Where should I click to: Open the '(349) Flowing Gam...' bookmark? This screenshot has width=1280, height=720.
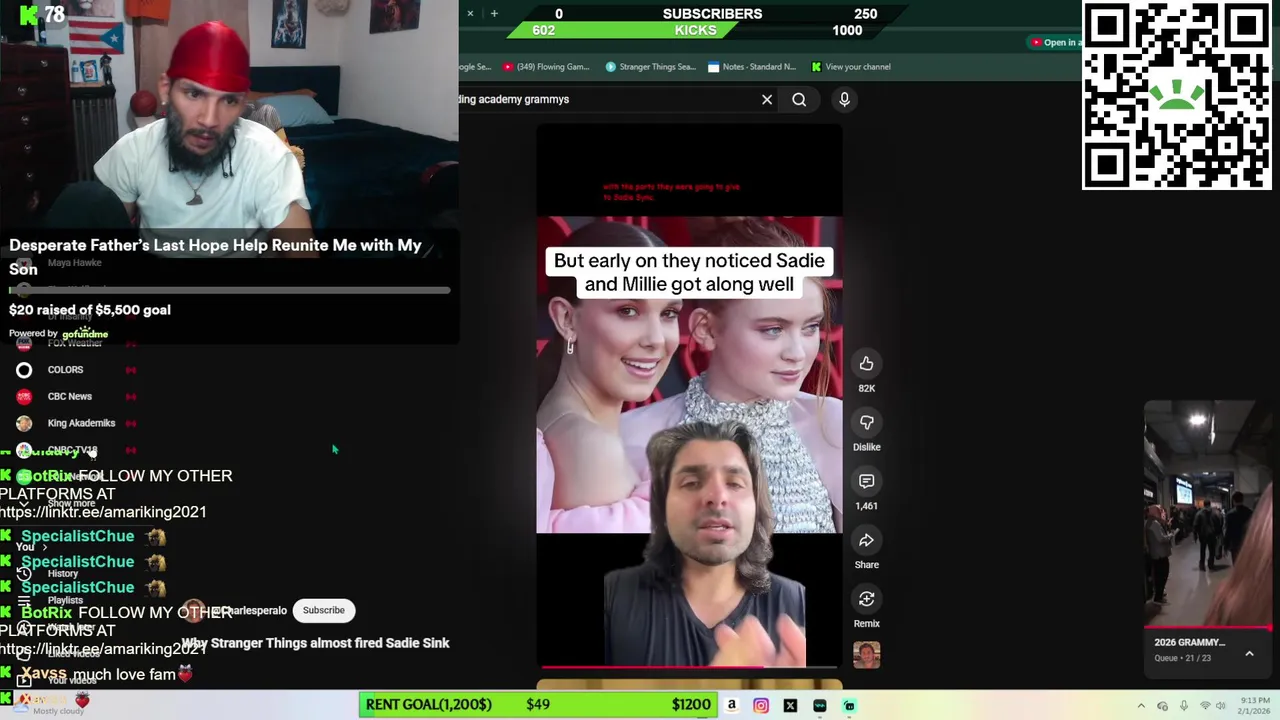[x=546, y=67]
